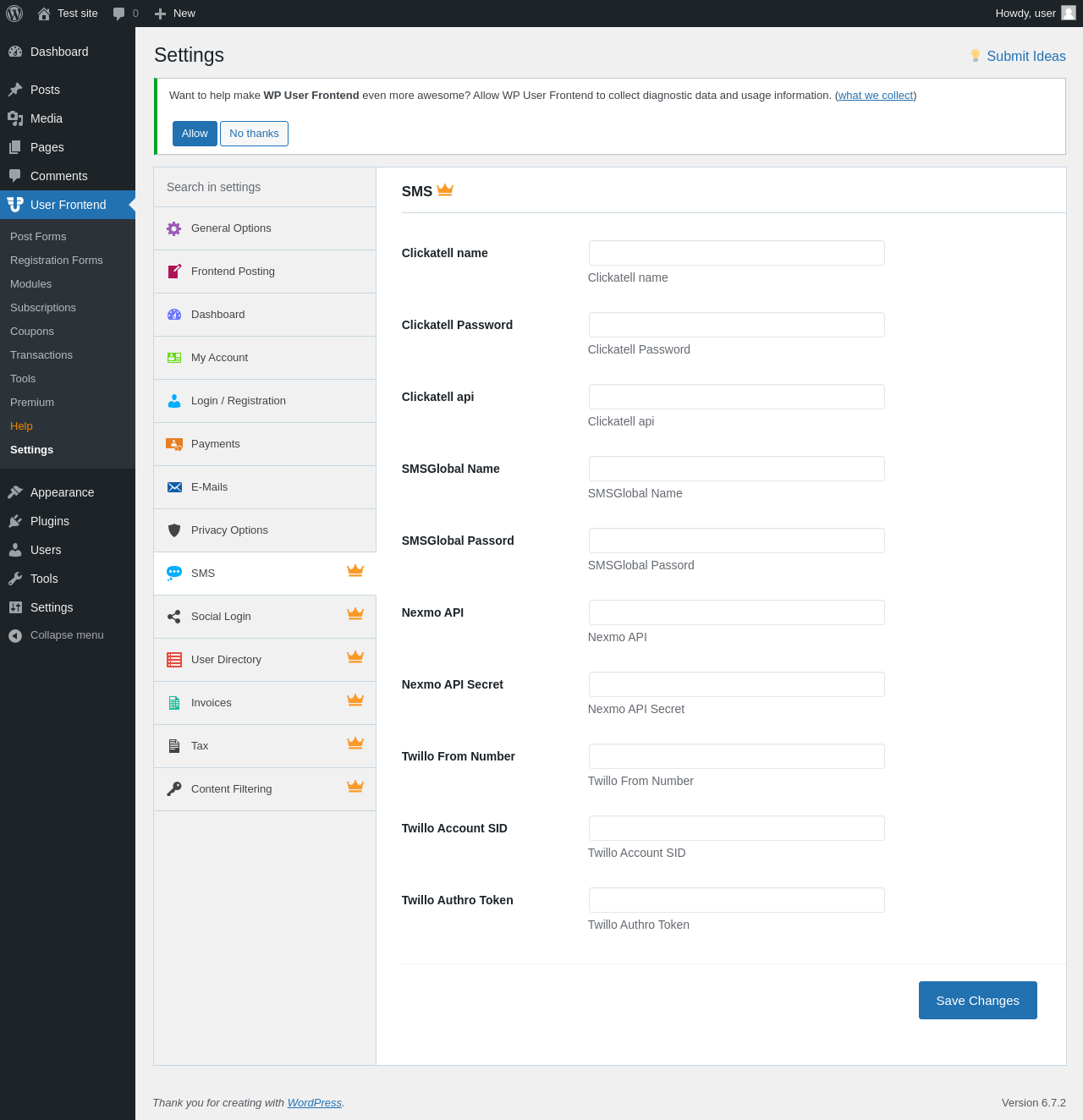Select the SMS settings tab

265,574
